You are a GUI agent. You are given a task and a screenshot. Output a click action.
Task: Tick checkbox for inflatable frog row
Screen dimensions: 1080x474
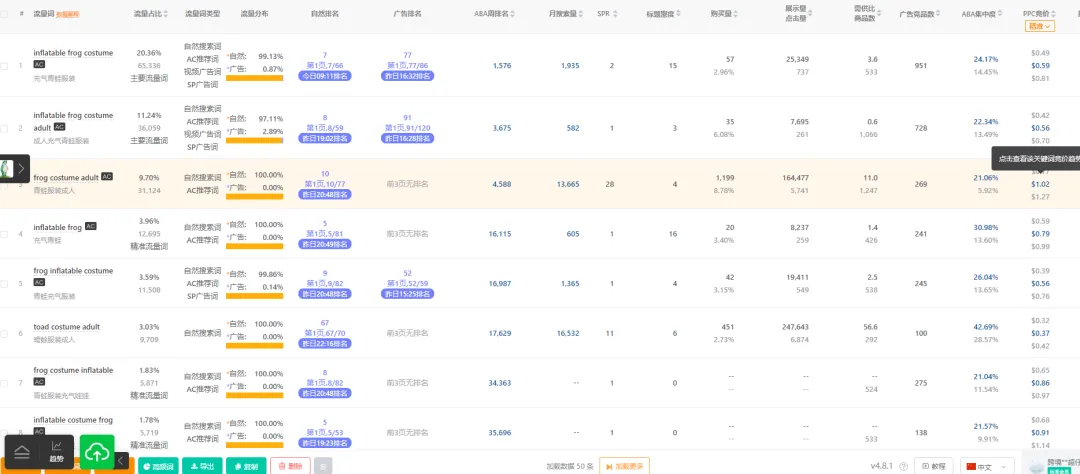pyautogui.click(x=5, y=234)
